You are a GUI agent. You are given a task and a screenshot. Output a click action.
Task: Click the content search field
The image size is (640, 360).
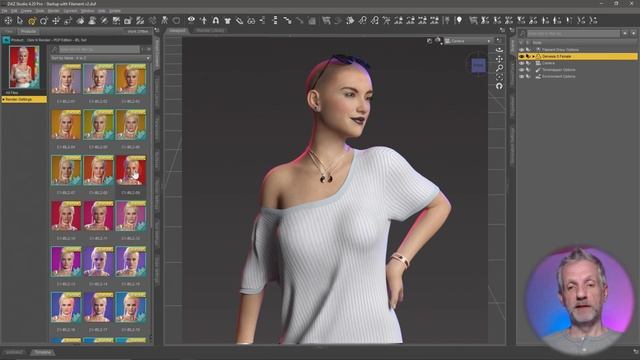[x=99, y=49]
